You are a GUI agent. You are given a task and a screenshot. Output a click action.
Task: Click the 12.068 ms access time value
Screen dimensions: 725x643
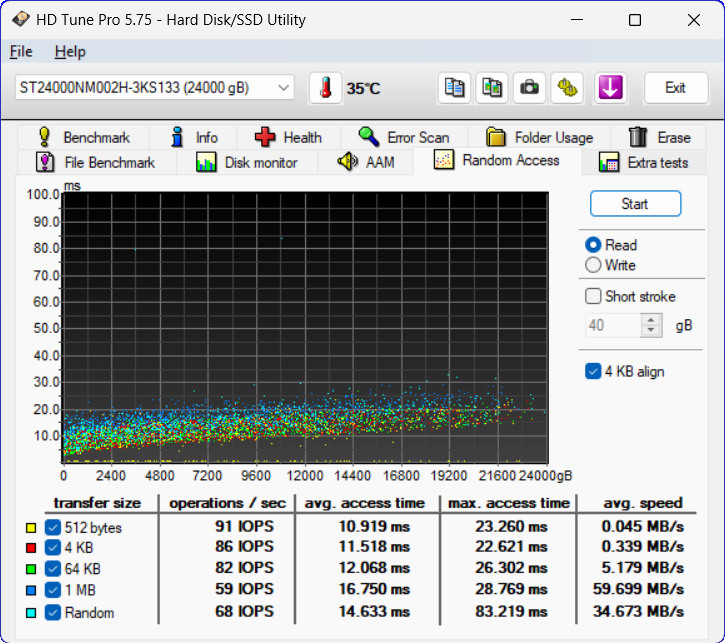pos(374,568)
